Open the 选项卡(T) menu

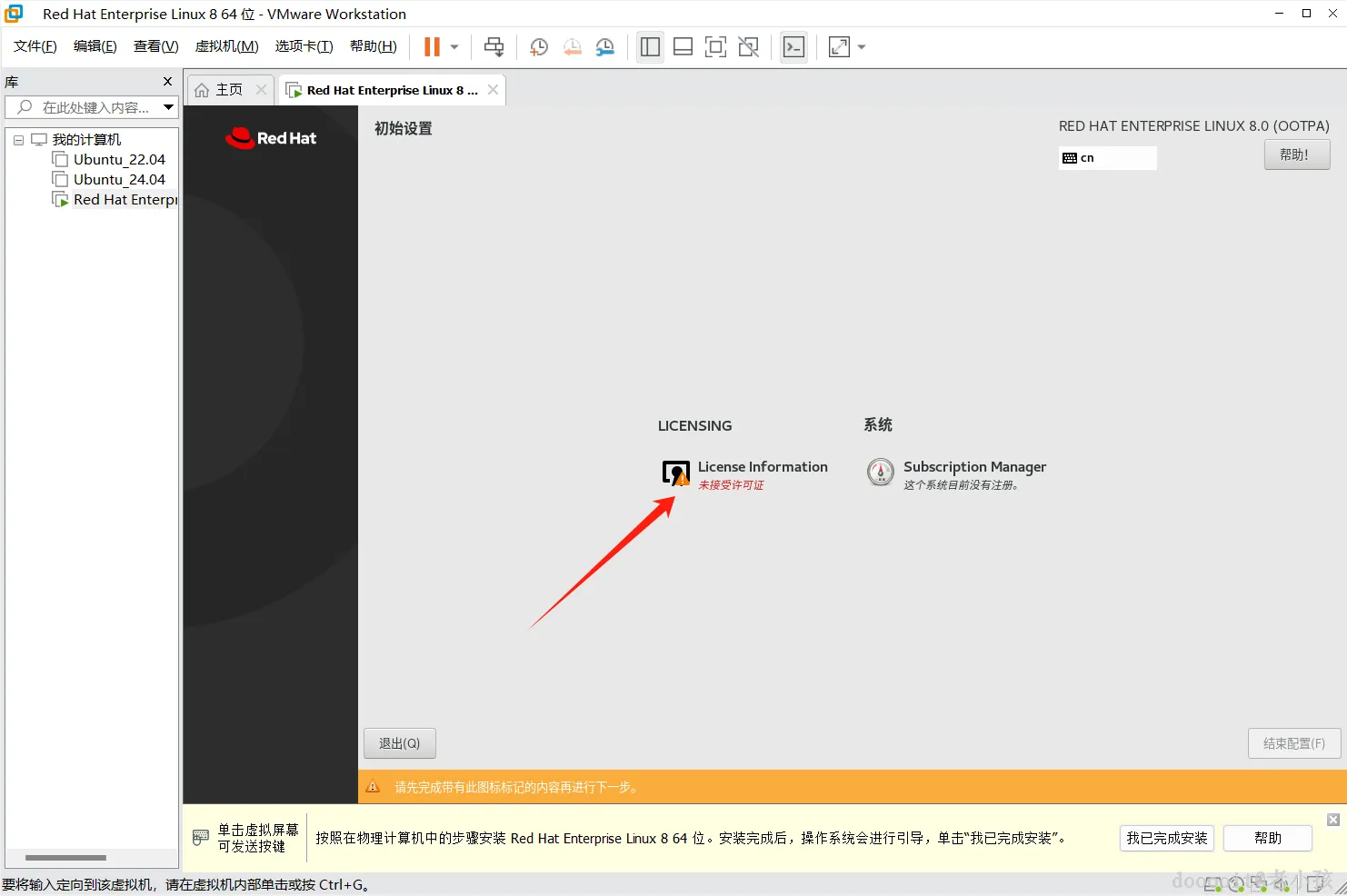coord(304,46)
